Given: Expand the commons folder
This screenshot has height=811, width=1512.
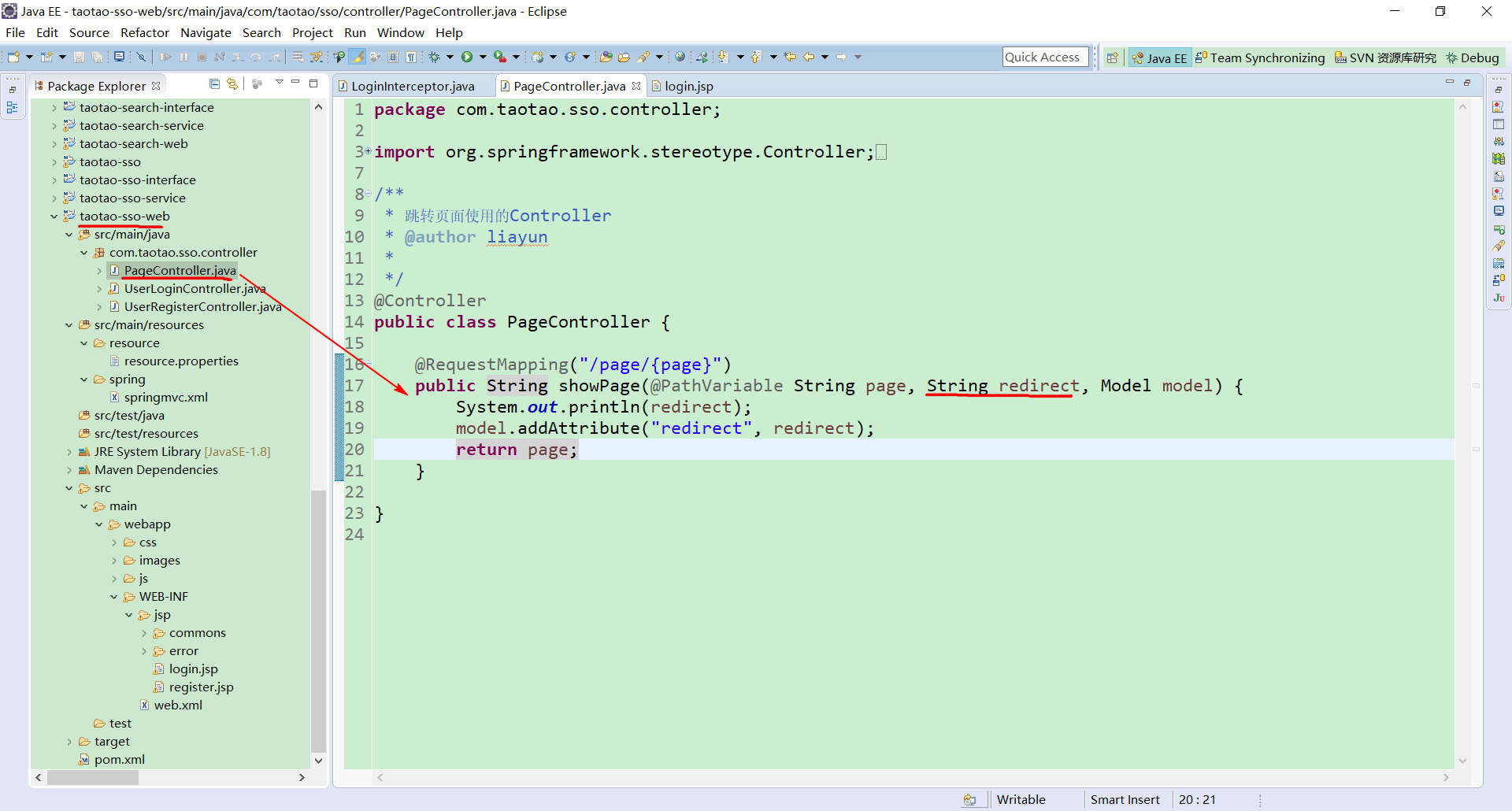Looking at the screenshot, I should tap(143, 633).
